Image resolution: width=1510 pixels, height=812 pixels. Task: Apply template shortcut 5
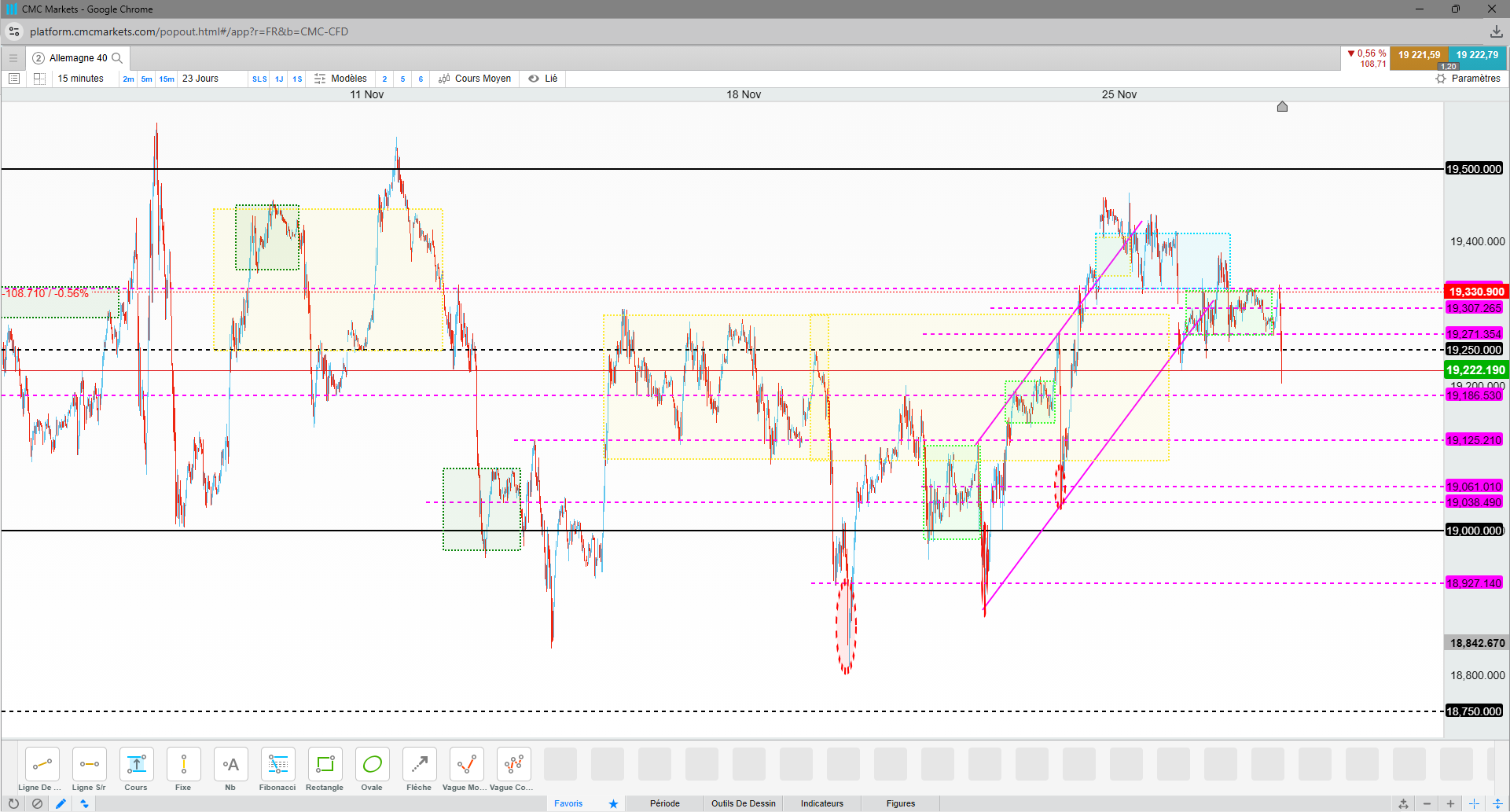[x=402, y=79]
